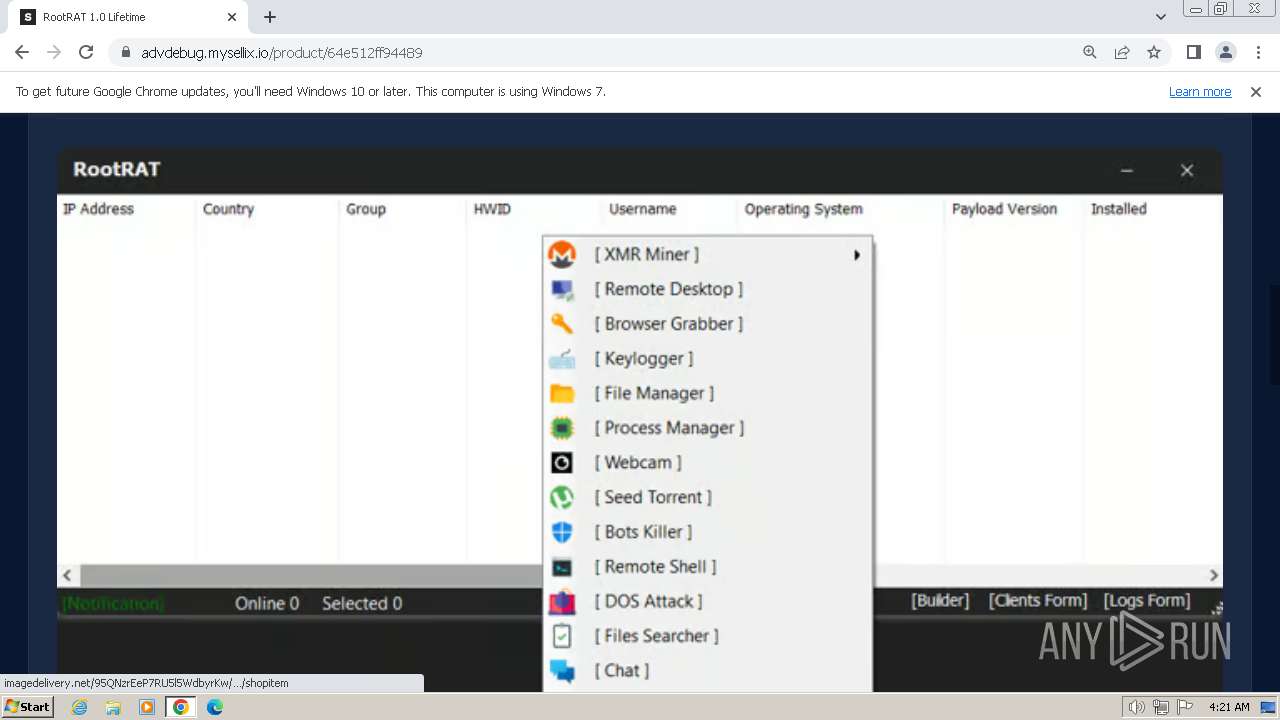Click the Remote Desktop monitor icon
This screenshot has height=720, width=1280.
click(562, 290)
